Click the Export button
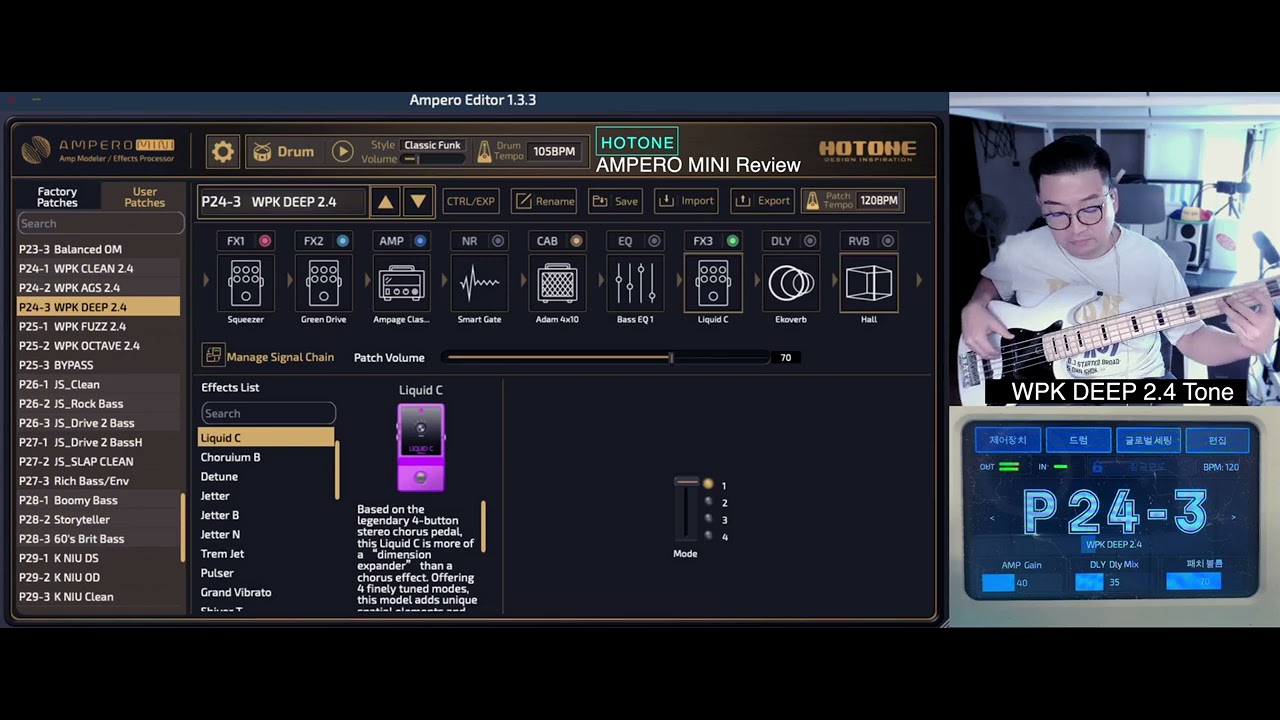This screenshot has width=1280, height=720. click(763, 201)
